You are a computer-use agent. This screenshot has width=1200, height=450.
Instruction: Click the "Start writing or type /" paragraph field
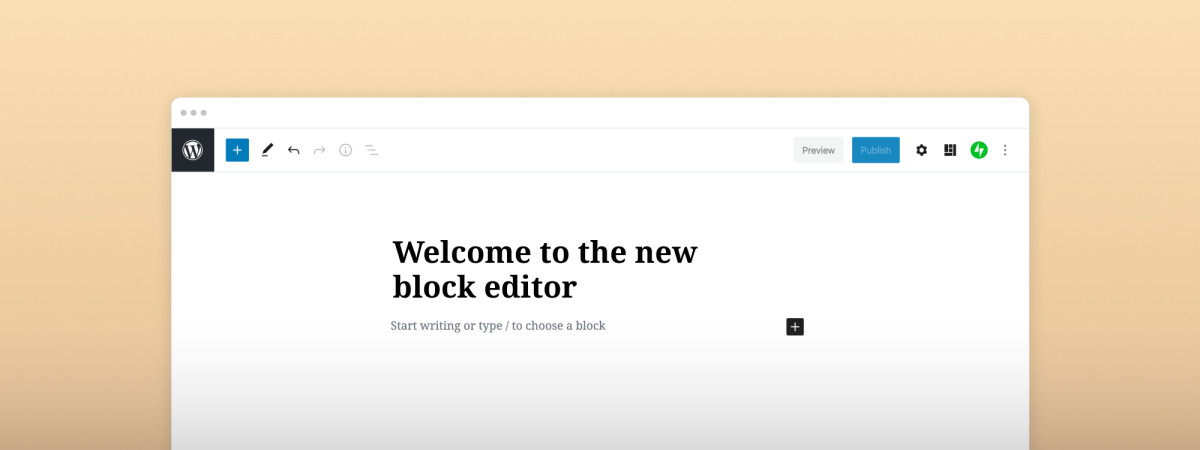pos(498,326)
